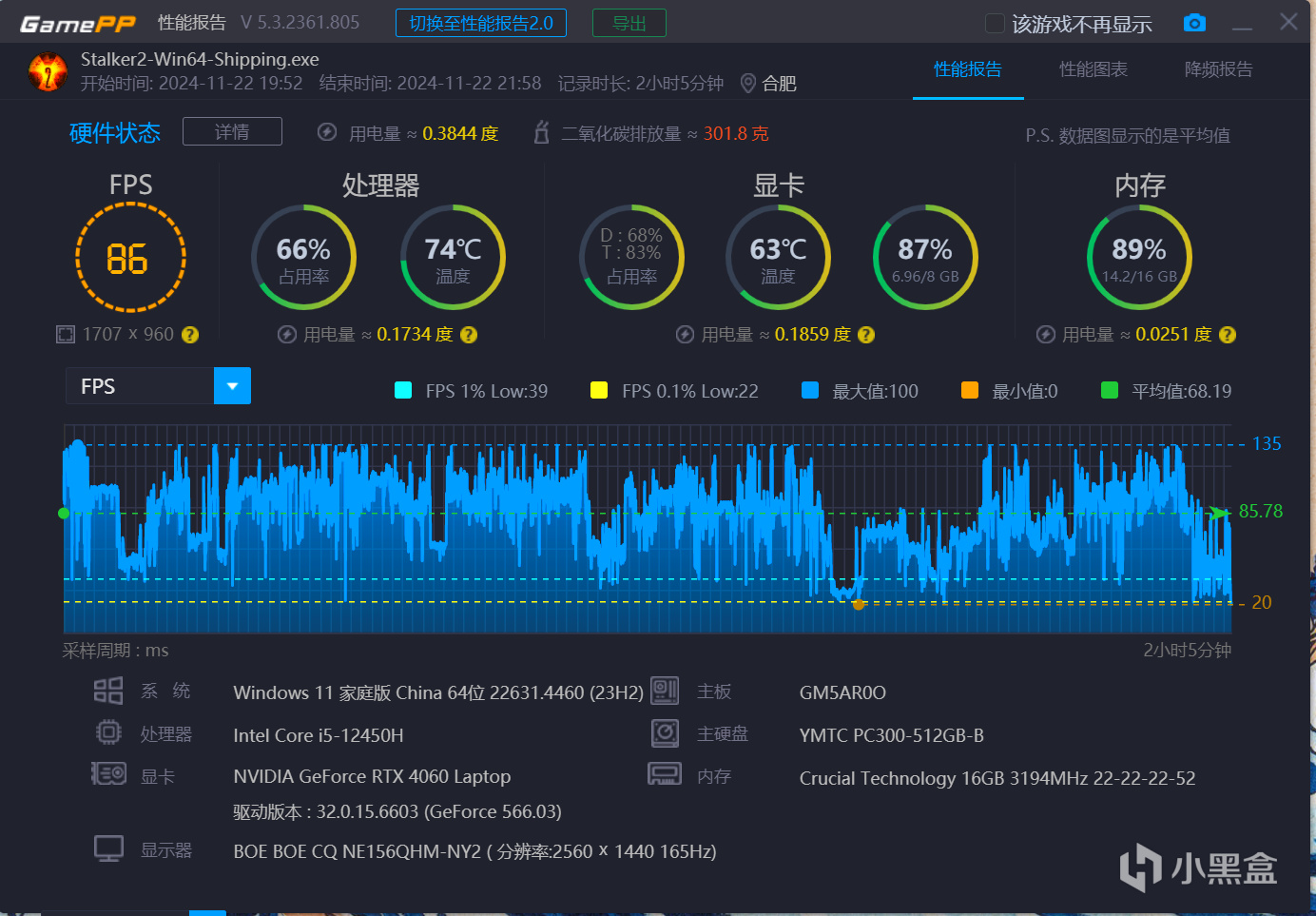
Task: Click the memory (内存) module icon
Action: pyautogui.click(x=665, y=773)
